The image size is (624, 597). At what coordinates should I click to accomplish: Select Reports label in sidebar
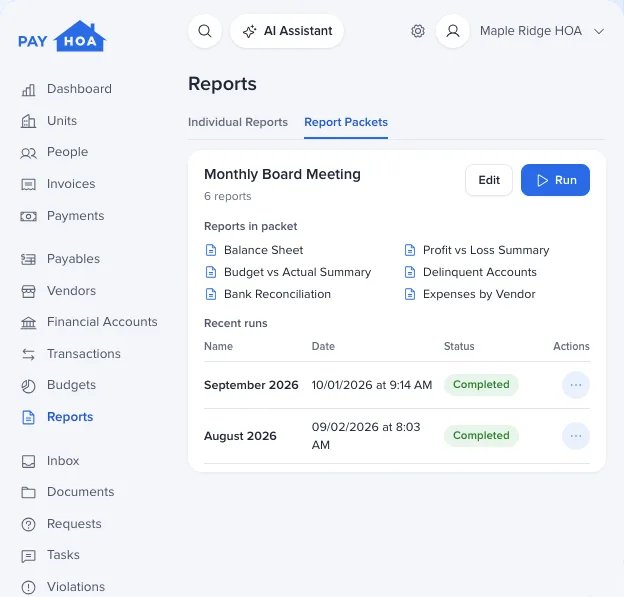[70, 417]
